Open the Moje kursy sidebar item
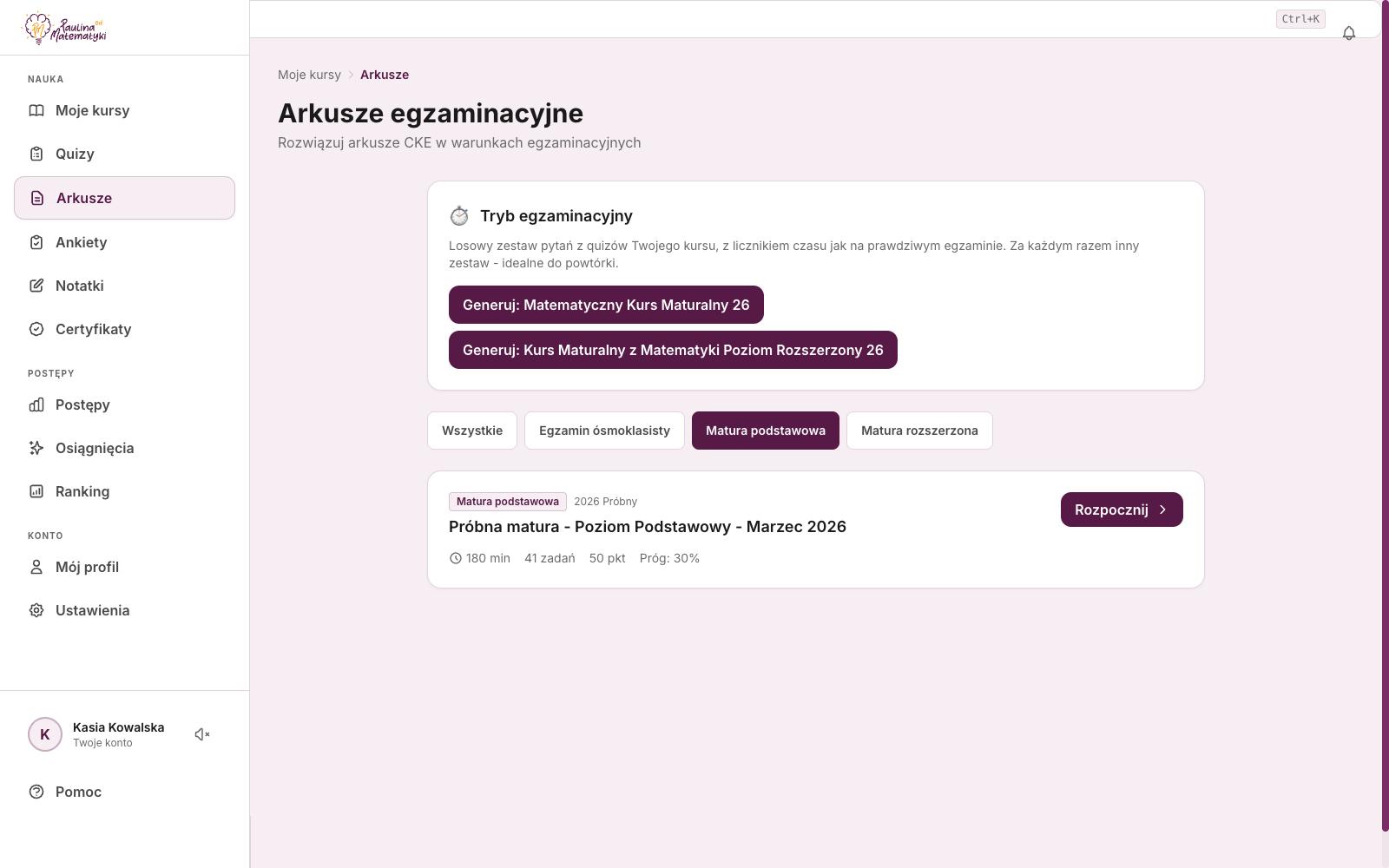The height and width of the screenshot is (868, 1389). (x=125, y=110)
